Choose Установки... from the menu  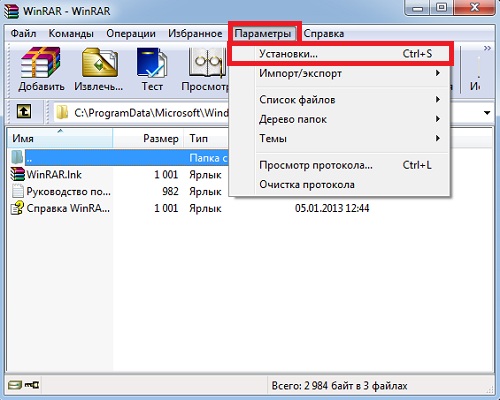pos(341,54)
